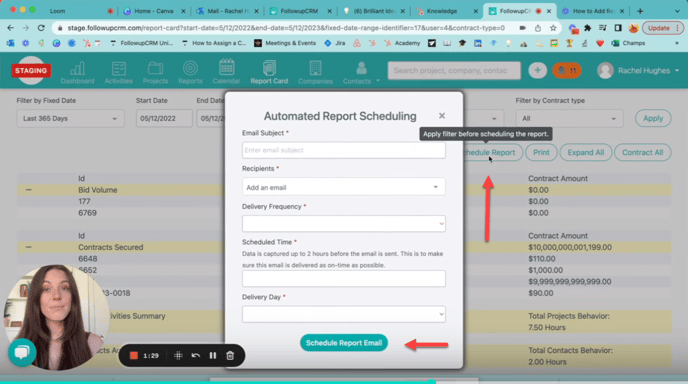Open the notifications bell showing 11
The image size is (688, 384).
[567, 70]
